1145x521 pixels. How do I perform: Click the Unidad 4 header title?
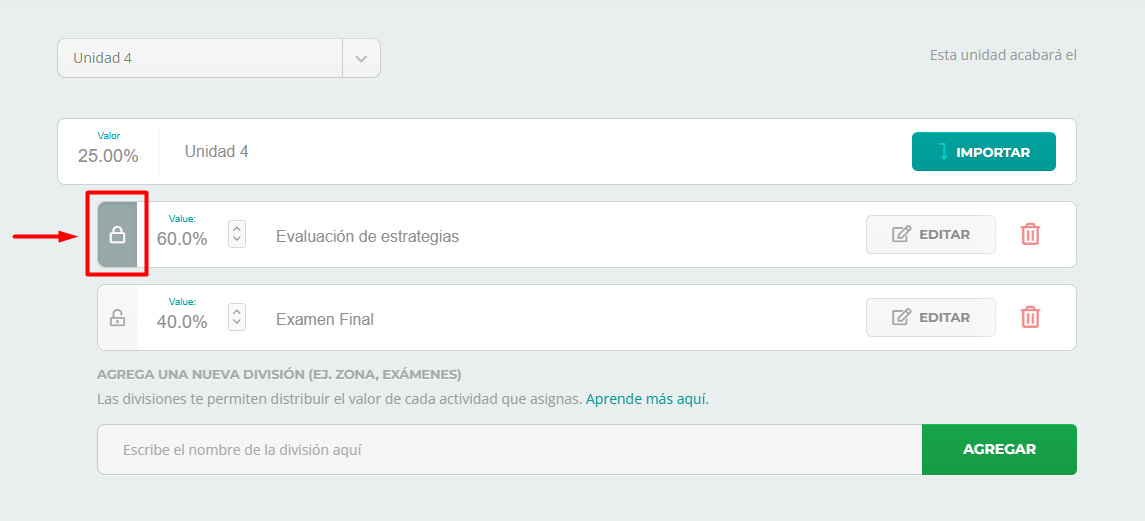[x=216, y=151]
